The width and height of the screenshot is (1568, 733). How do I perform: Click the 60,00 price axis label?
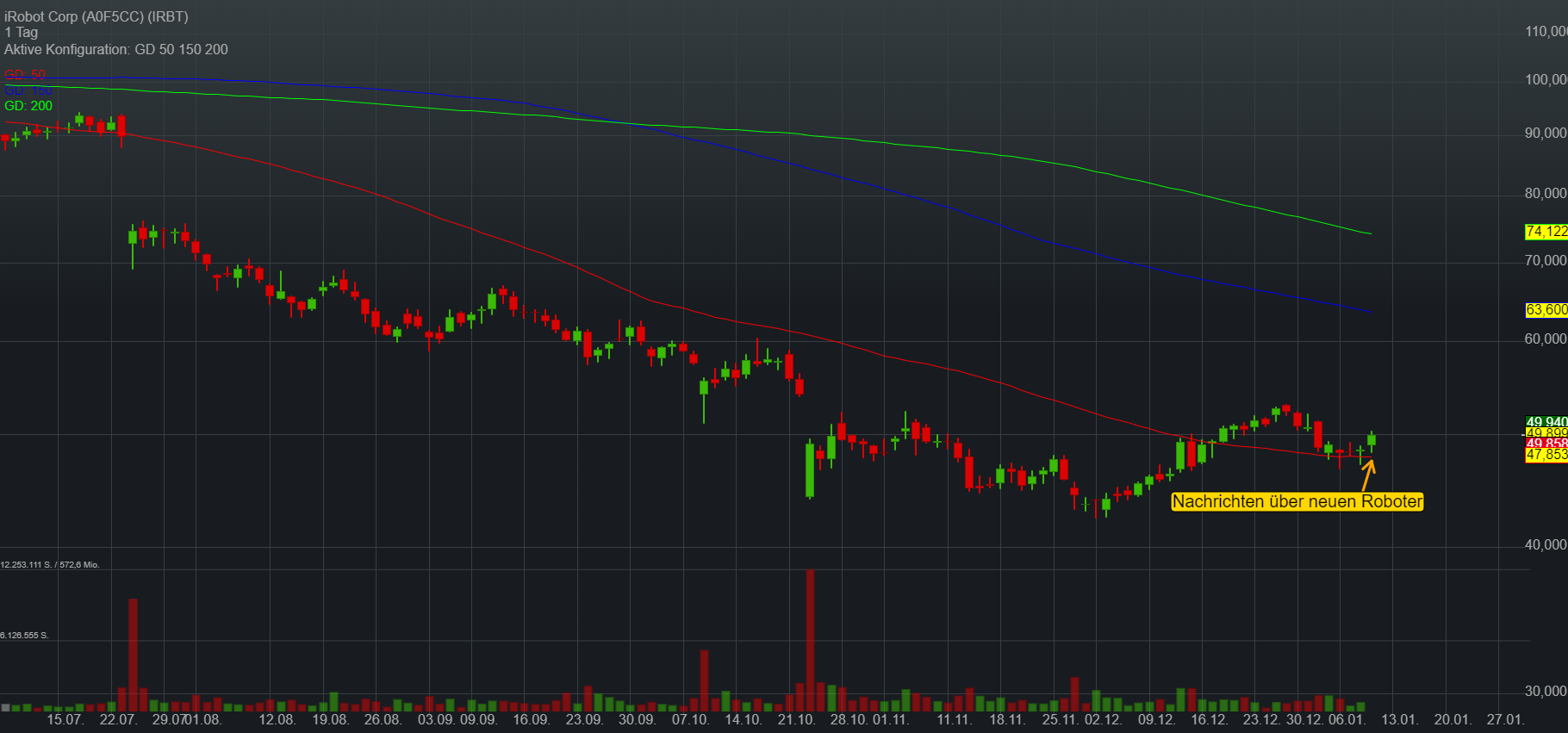pyautogui.click(x=1546, y=339)
